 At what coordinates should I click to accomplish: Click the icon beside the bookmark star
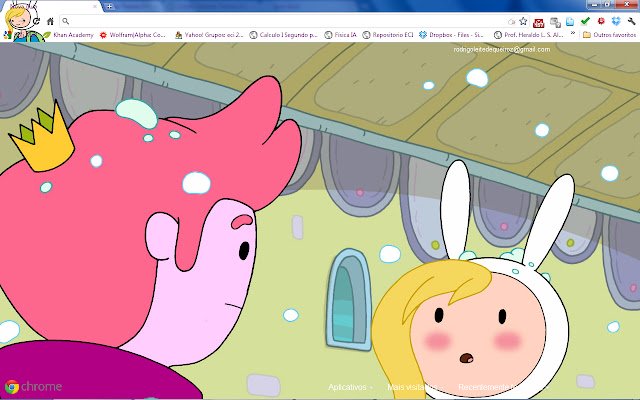512,22
